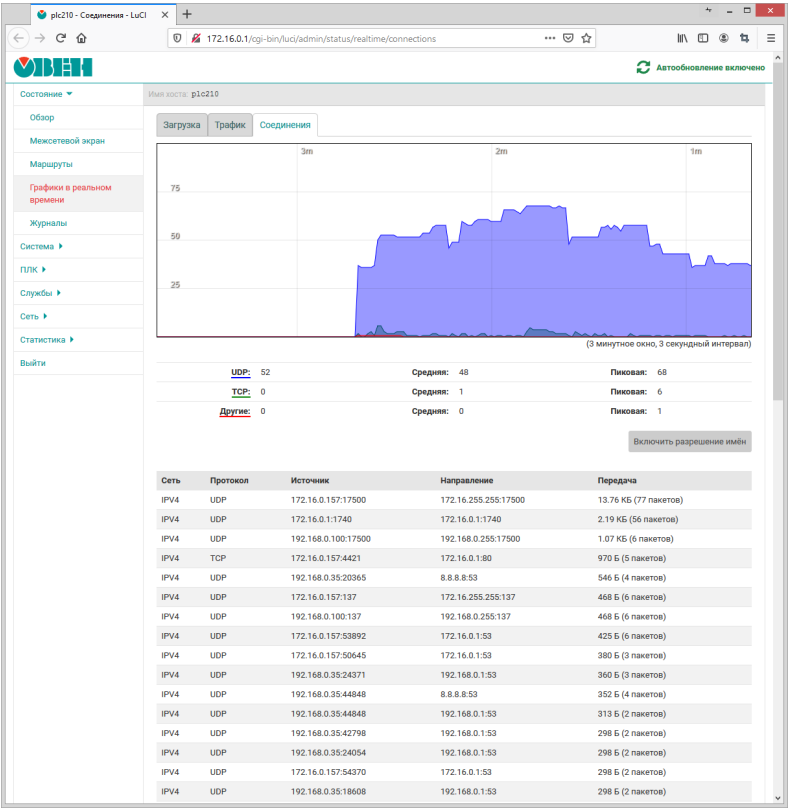This screenshot has height=812, width=793.
Task: Collapse the Состояние menu section
Action: point(46,94)
